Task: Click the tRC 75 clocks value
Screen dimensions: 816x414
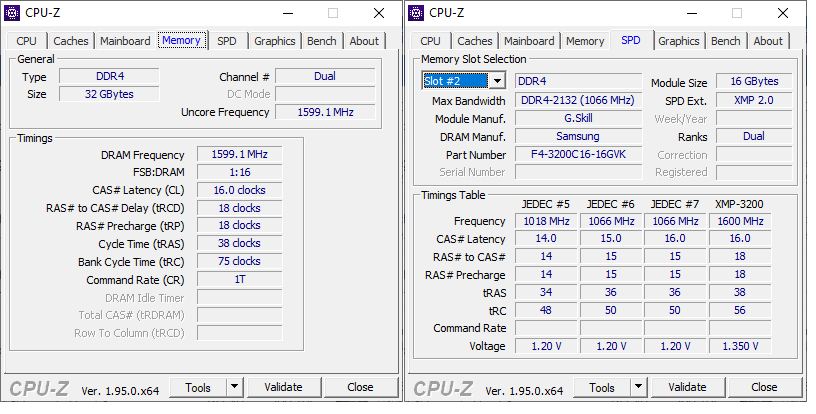Action: tap(239, 262)
